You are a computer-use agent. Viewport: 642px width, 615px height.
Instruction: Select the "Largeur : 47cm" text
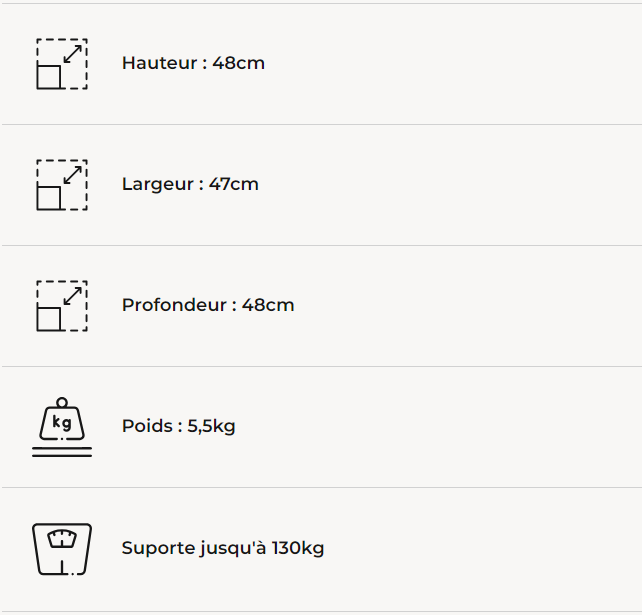(x=190, y=184)
